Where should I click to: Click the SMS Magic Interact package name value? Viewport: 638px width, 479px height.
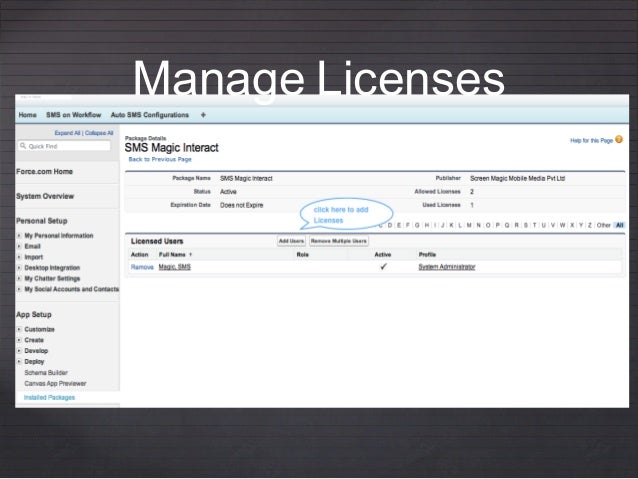click(x=246, y=179)
